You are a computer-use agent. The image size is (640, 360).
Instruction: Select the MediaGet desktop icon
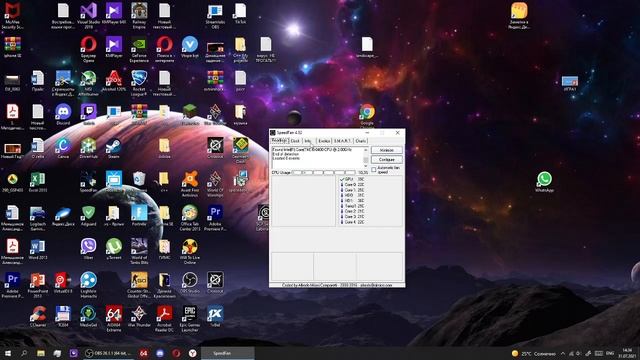89,317
